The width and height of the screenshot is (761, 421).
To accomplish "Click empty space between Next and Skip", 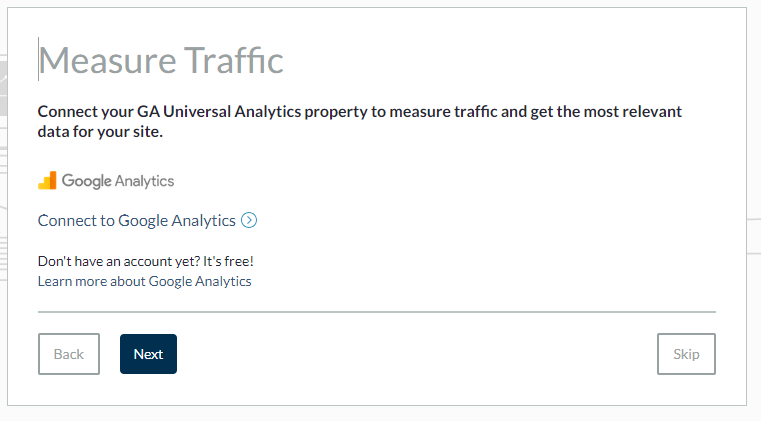I will coord(416,354).
